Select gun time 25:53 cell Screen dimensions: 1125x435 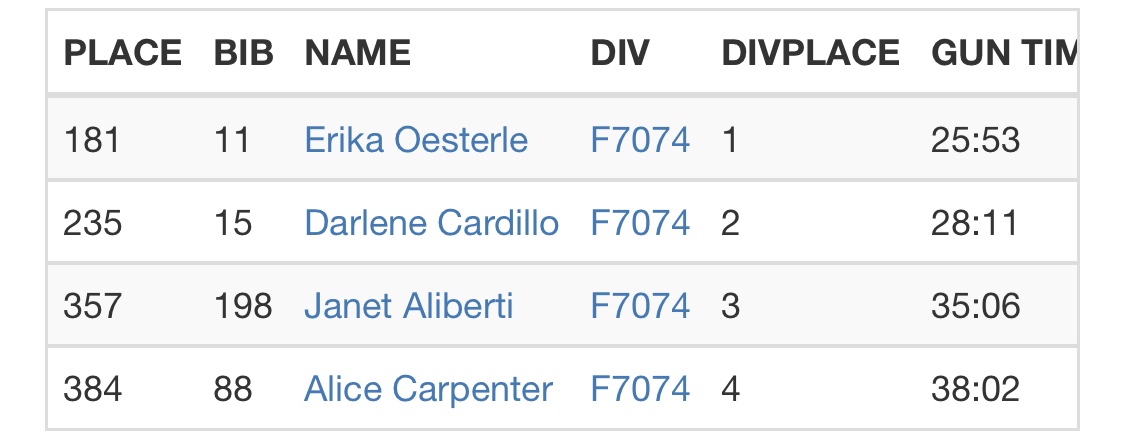pos(975,139)
